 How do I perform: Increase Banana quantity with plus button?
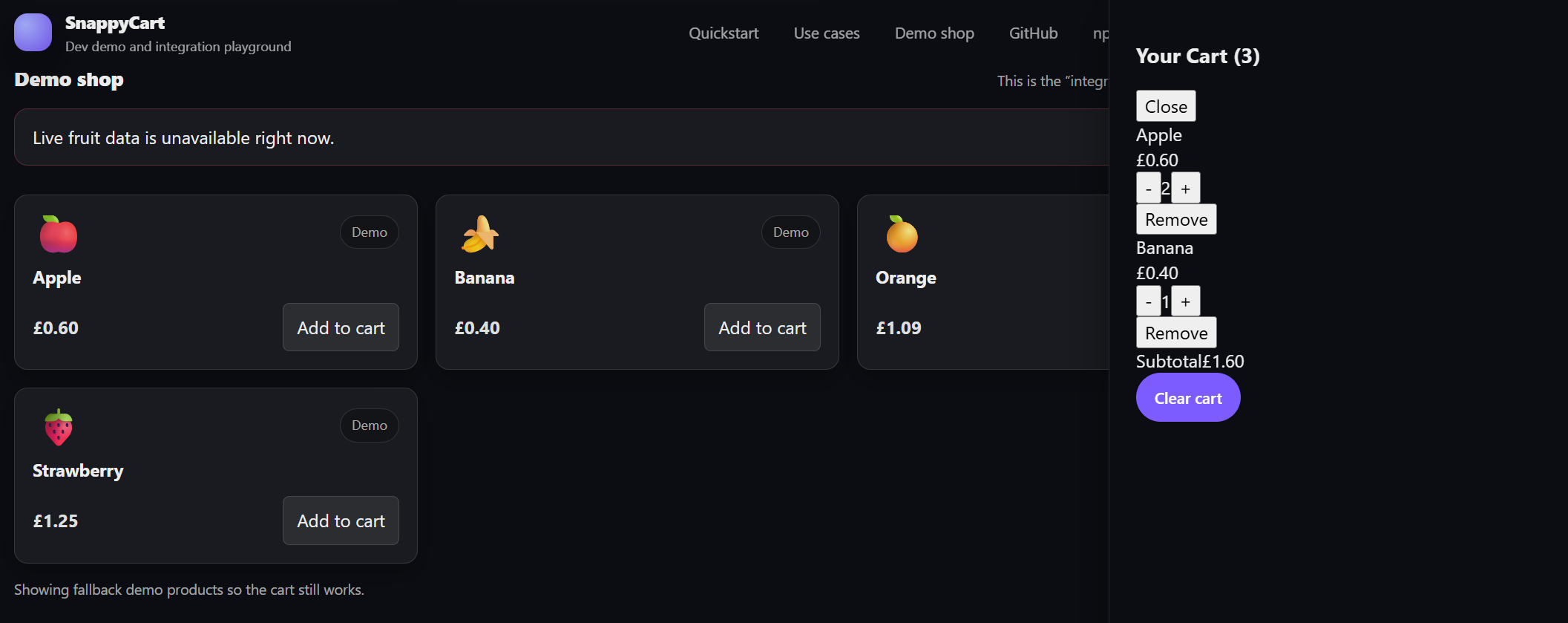click(1186, 301)
